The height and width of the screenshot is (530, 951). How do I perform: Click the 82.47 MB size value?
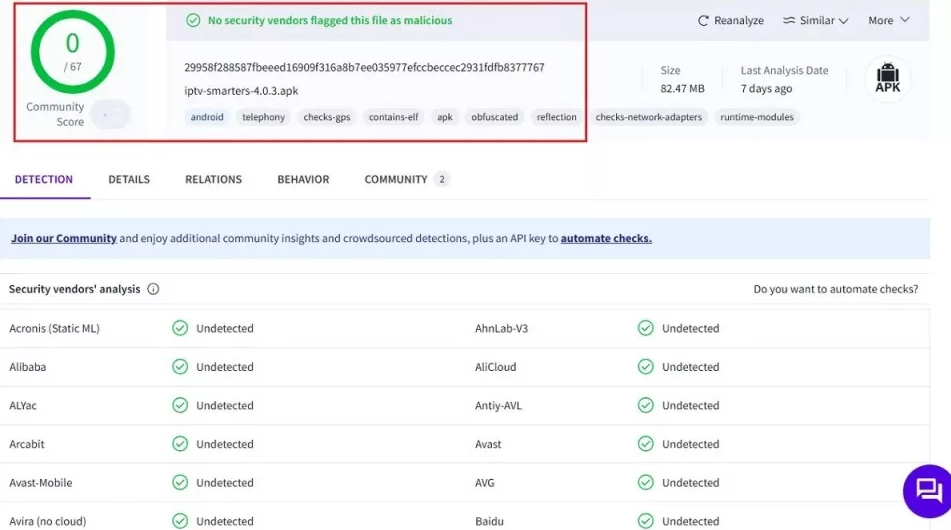coord(682,89)
